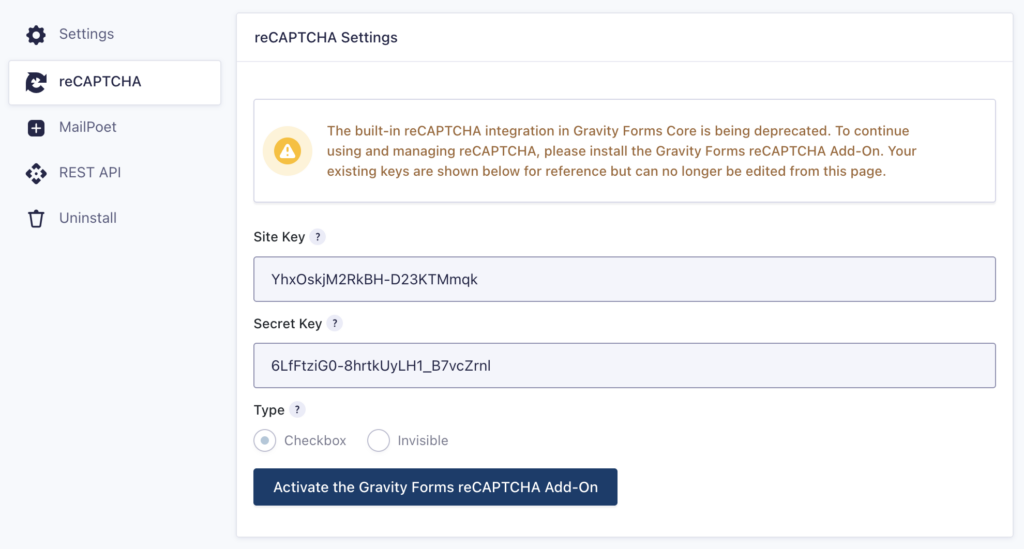This screenshot has height=549, width=1024.
Task: Click the Site Key input field
Action: 624,279
